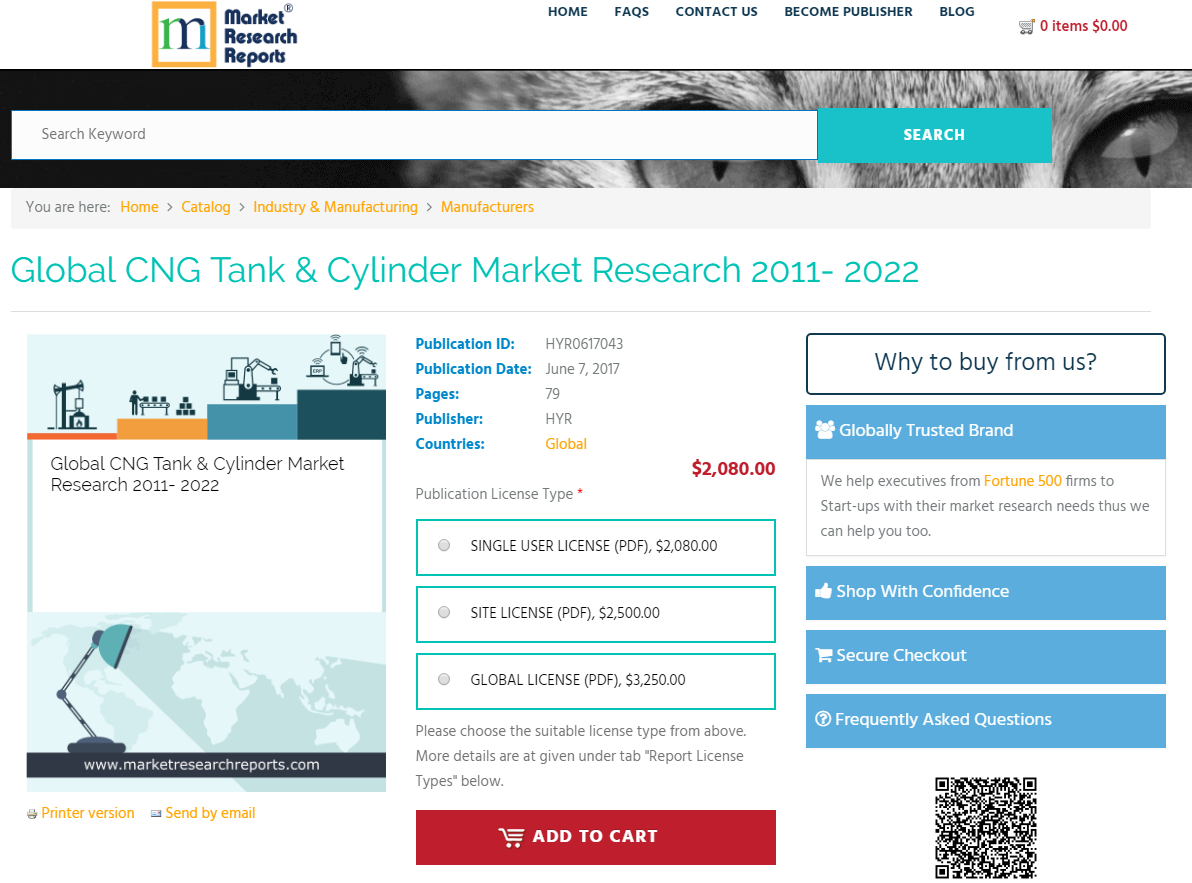Click the thumbs-up icon on Shop With Confidence
Image resolution: width=1192 pixels, height=883 pixels.
tap(825, 590)
